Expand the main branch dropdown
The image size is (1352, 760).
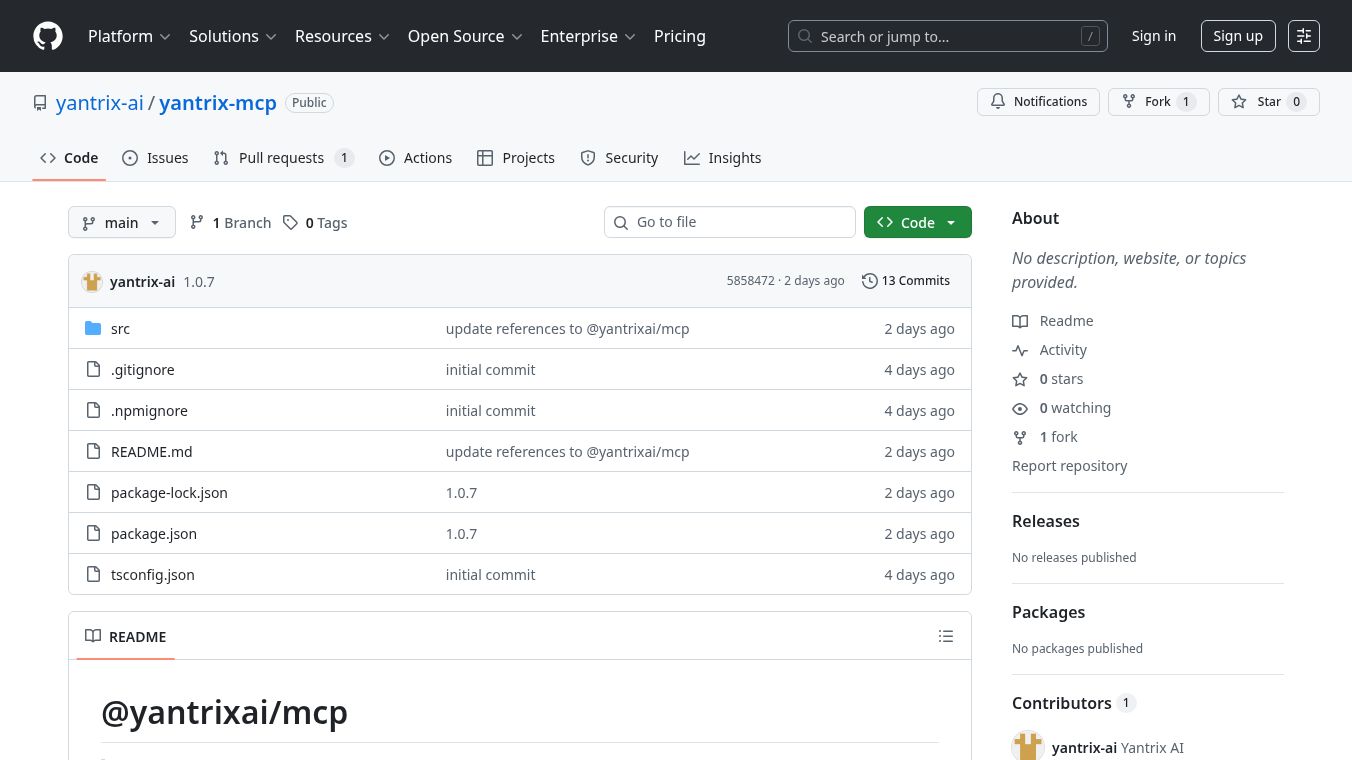121,223
